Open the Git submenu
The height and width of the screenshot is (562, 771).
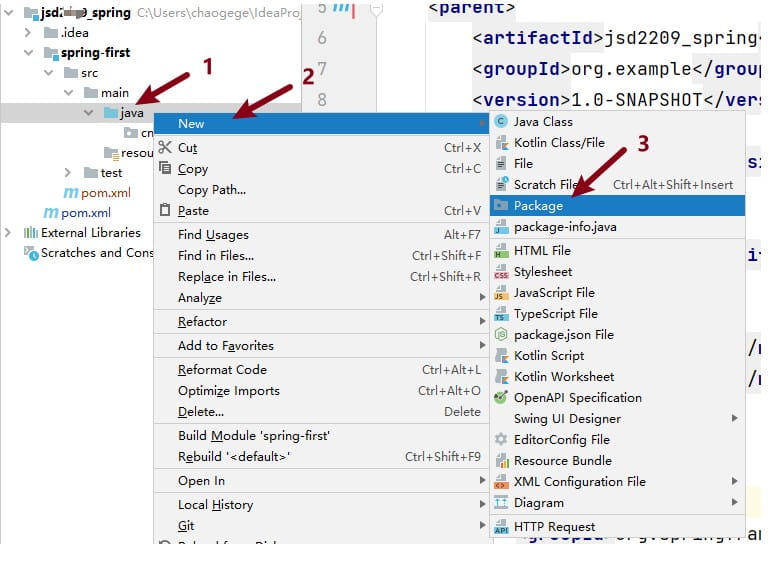tap(322, 526)
